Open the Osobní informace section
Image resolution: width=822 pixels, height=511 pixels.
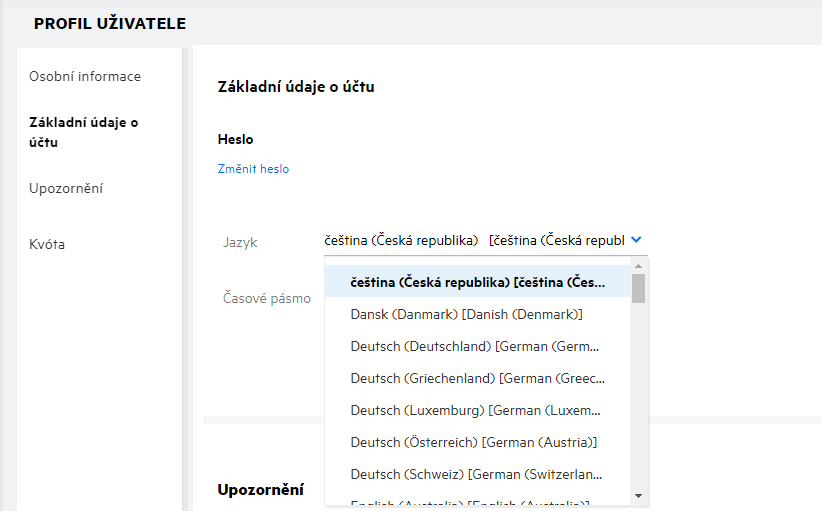pos(85,76)
